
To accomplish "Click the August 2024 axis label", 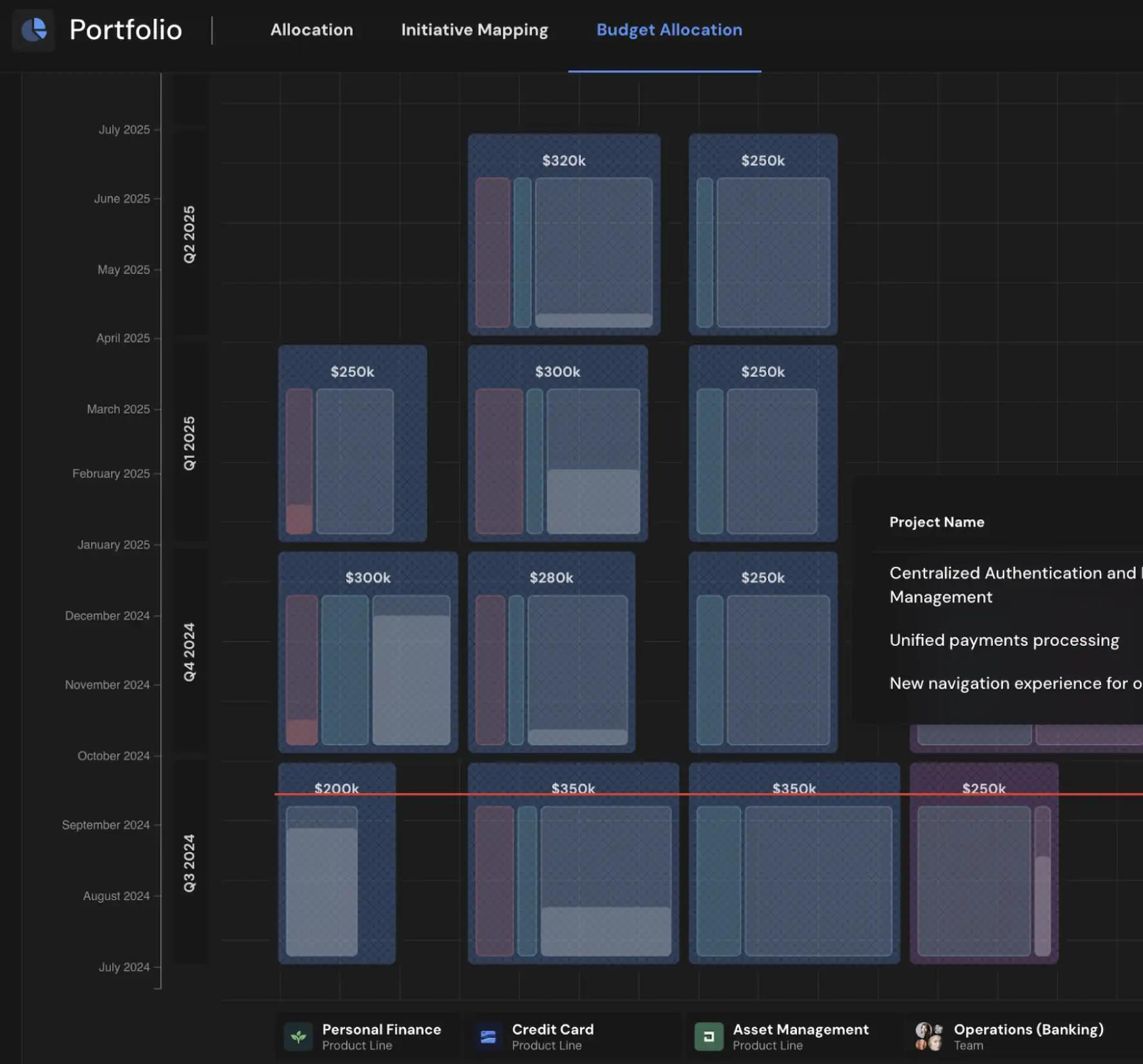I will pos(116,896).
